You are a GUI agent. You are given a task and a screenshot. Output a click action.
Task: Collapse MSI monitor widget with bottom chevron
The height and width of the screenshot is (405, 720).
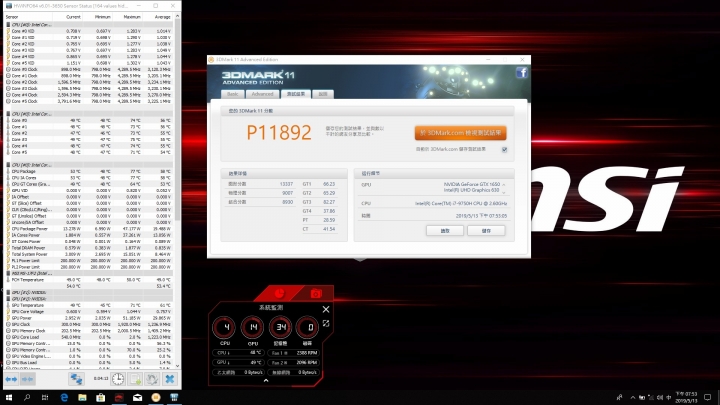[266, 381]
